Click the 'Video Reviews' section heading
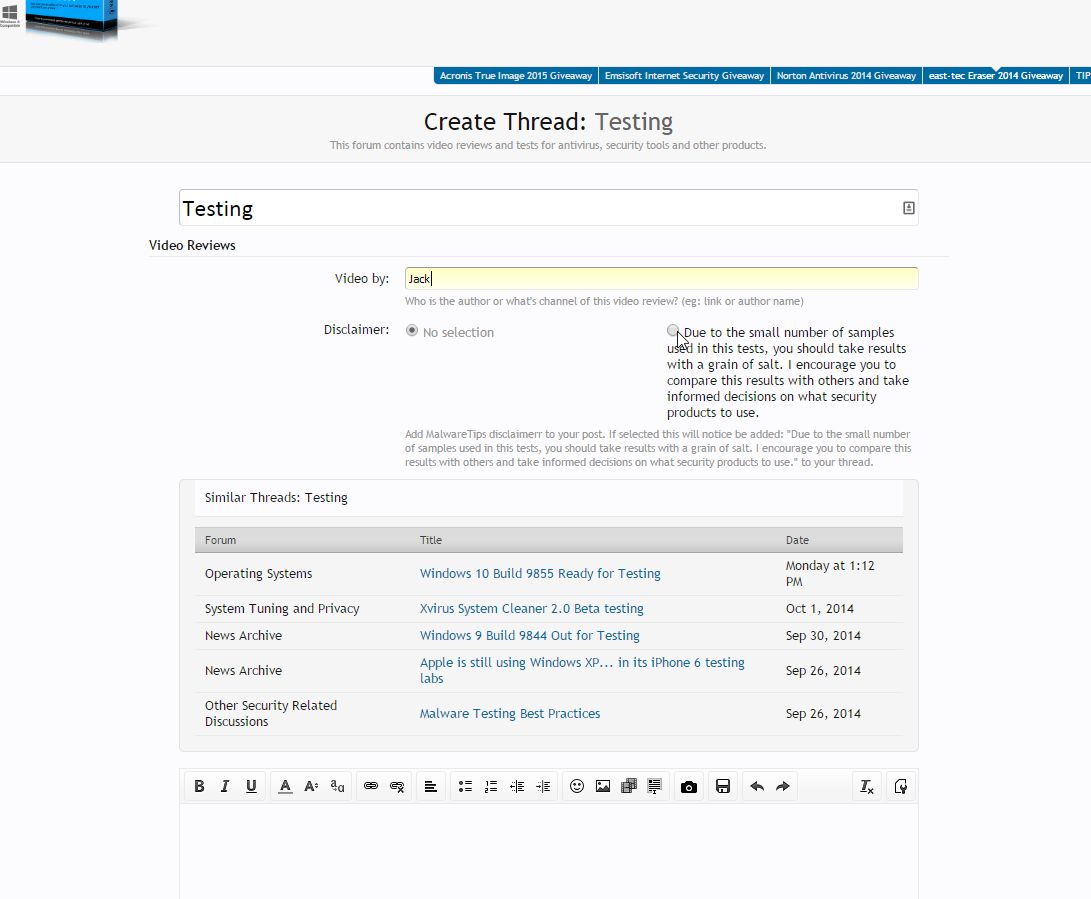This screenshot has width=1091, height=899. tap(192, 245)
